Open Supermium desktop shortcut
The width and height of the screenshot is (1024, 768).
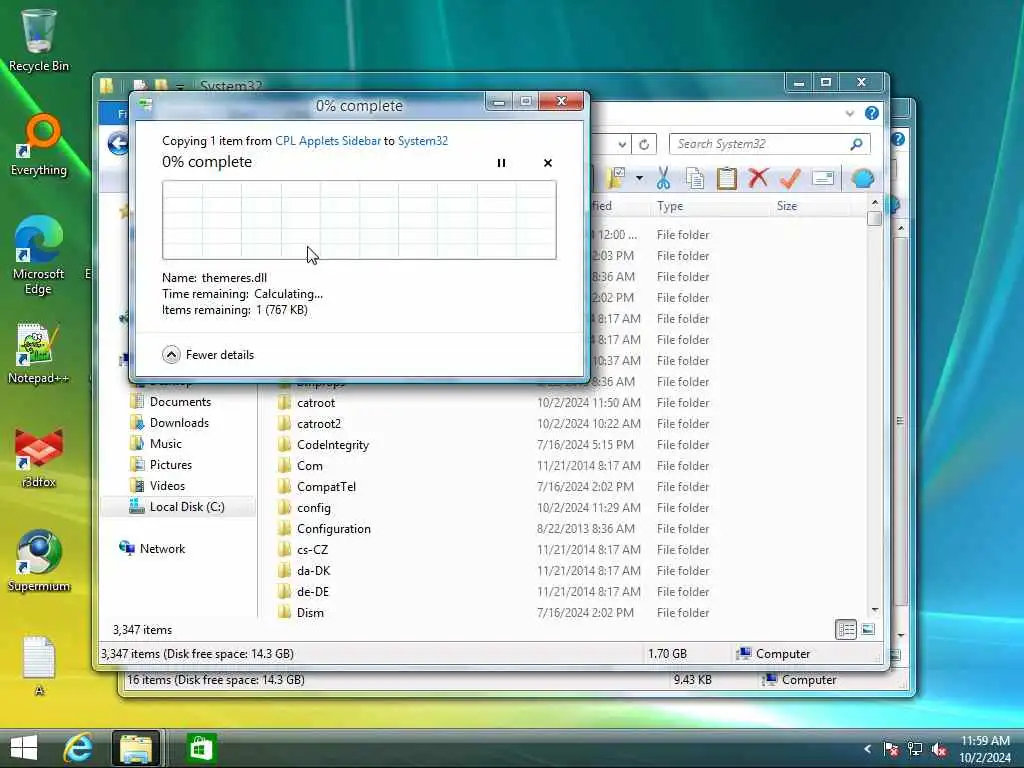pos(39,560)
